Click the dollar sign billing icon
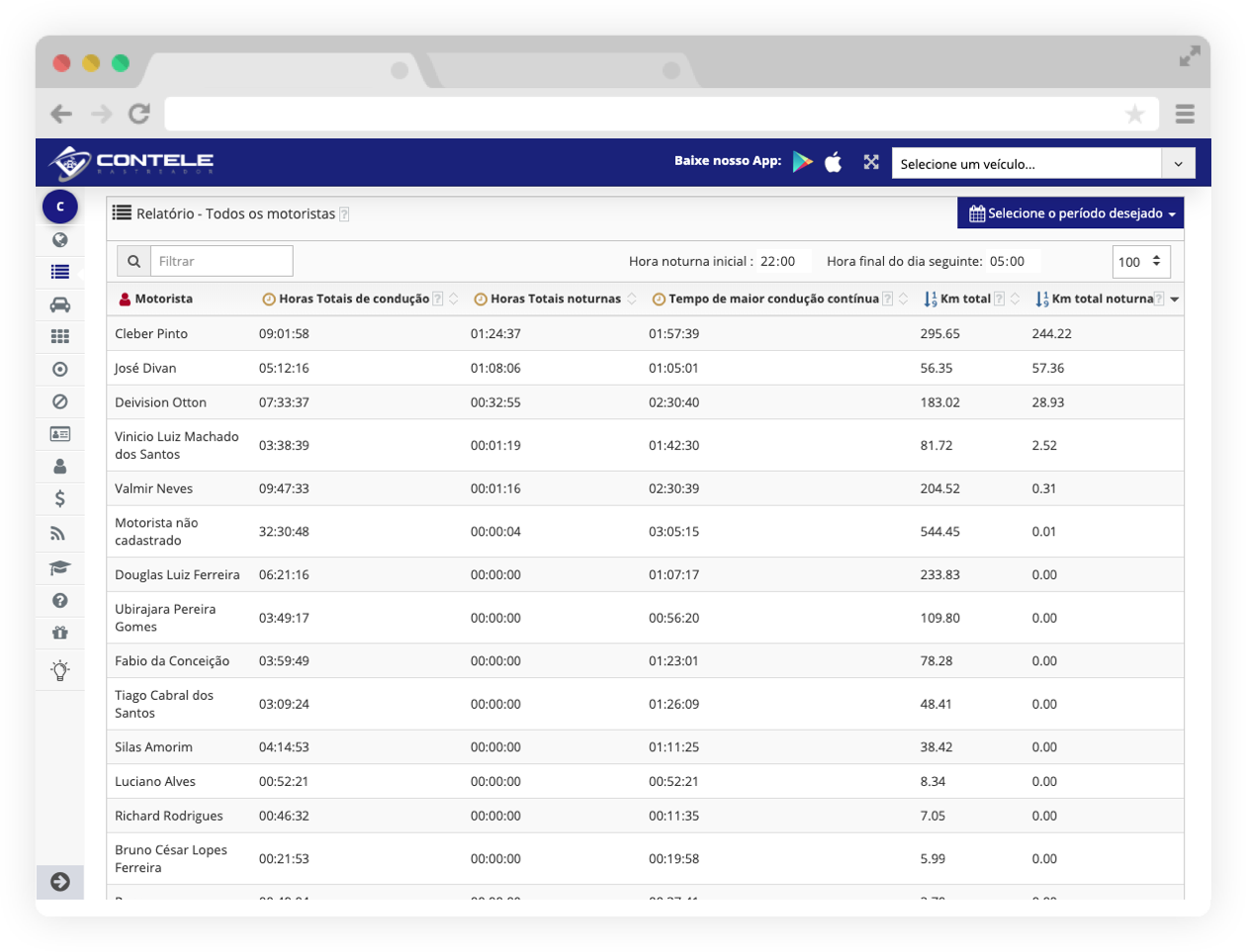The image size is (1246, 952). pos(60,499)
